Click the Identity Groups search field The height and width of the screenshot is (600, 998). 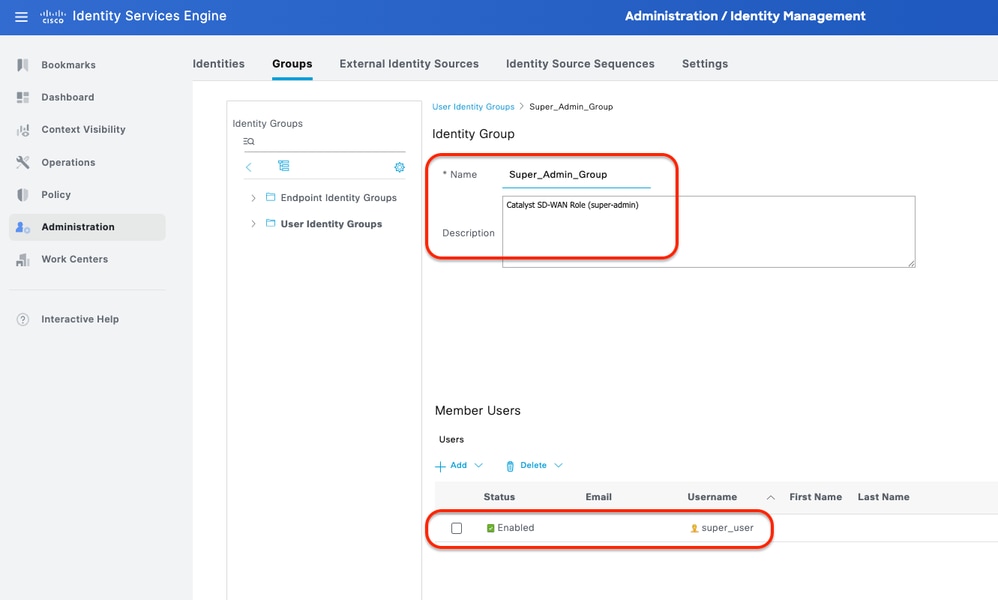pyautogui.click(x=324, y=142)
